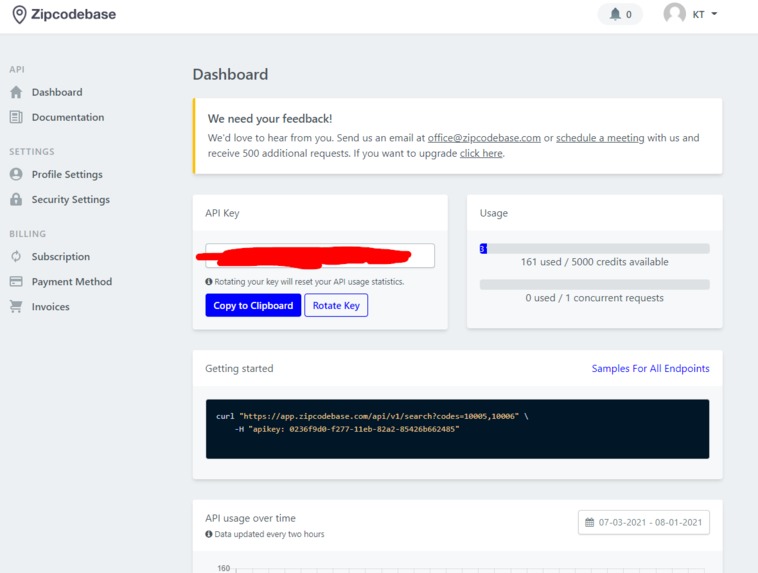758x573 pixels.
Task: Open Dashboard in the sidebar
Action: [x=57, y=92]
